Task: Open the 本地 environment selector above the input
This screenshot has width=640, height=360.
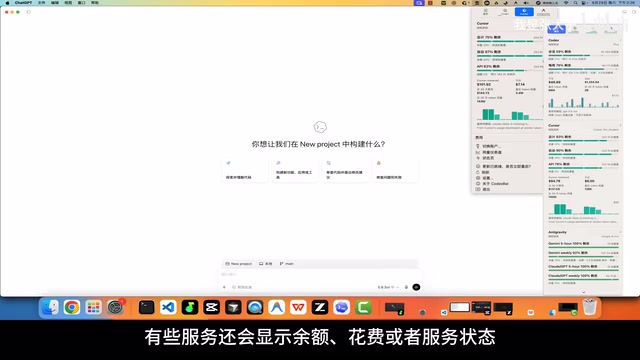Action: pyautogui.click(x=266, y=264)
